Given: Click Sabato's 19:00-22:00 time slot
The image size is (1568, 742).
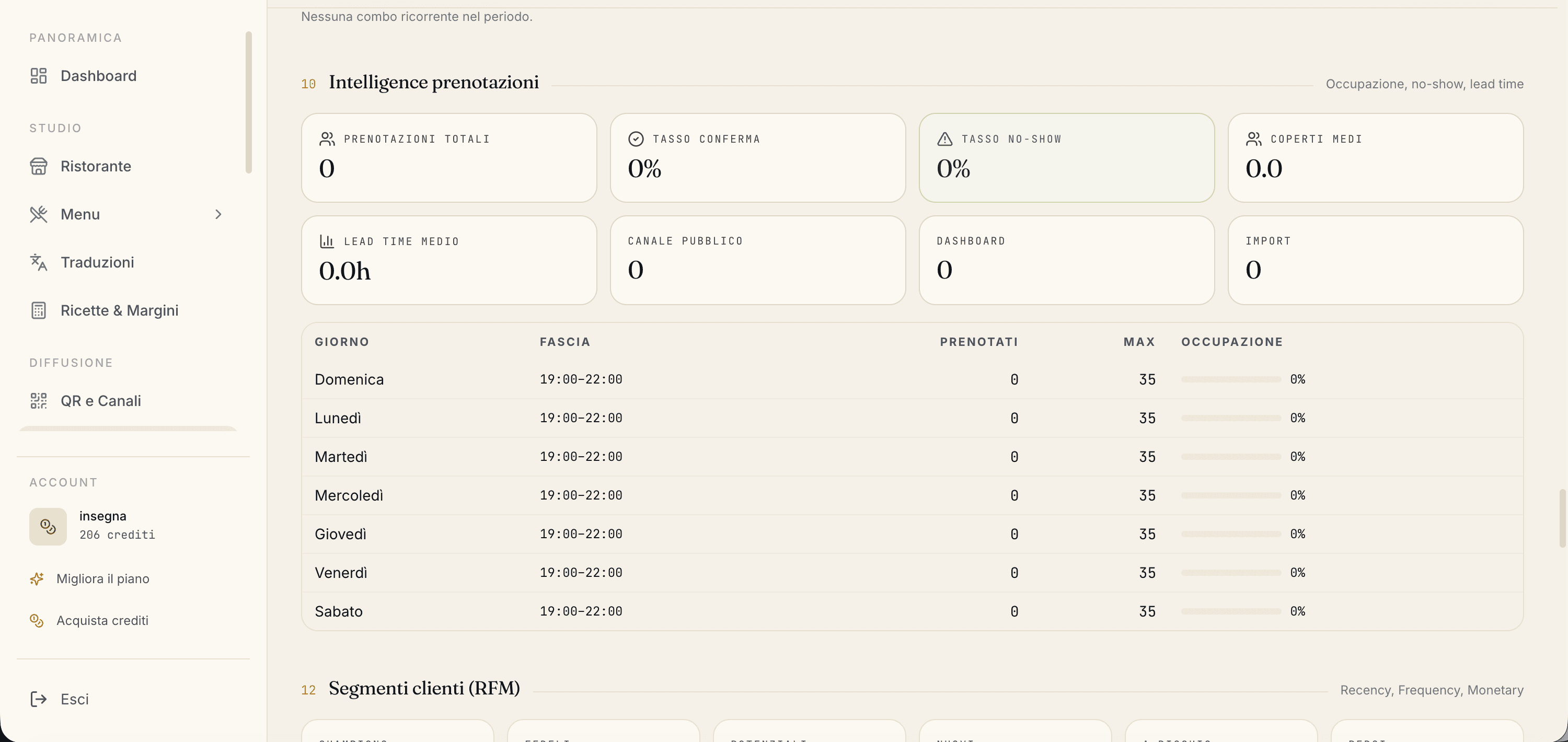Looking at the screenshot, I should click(581, 611).
